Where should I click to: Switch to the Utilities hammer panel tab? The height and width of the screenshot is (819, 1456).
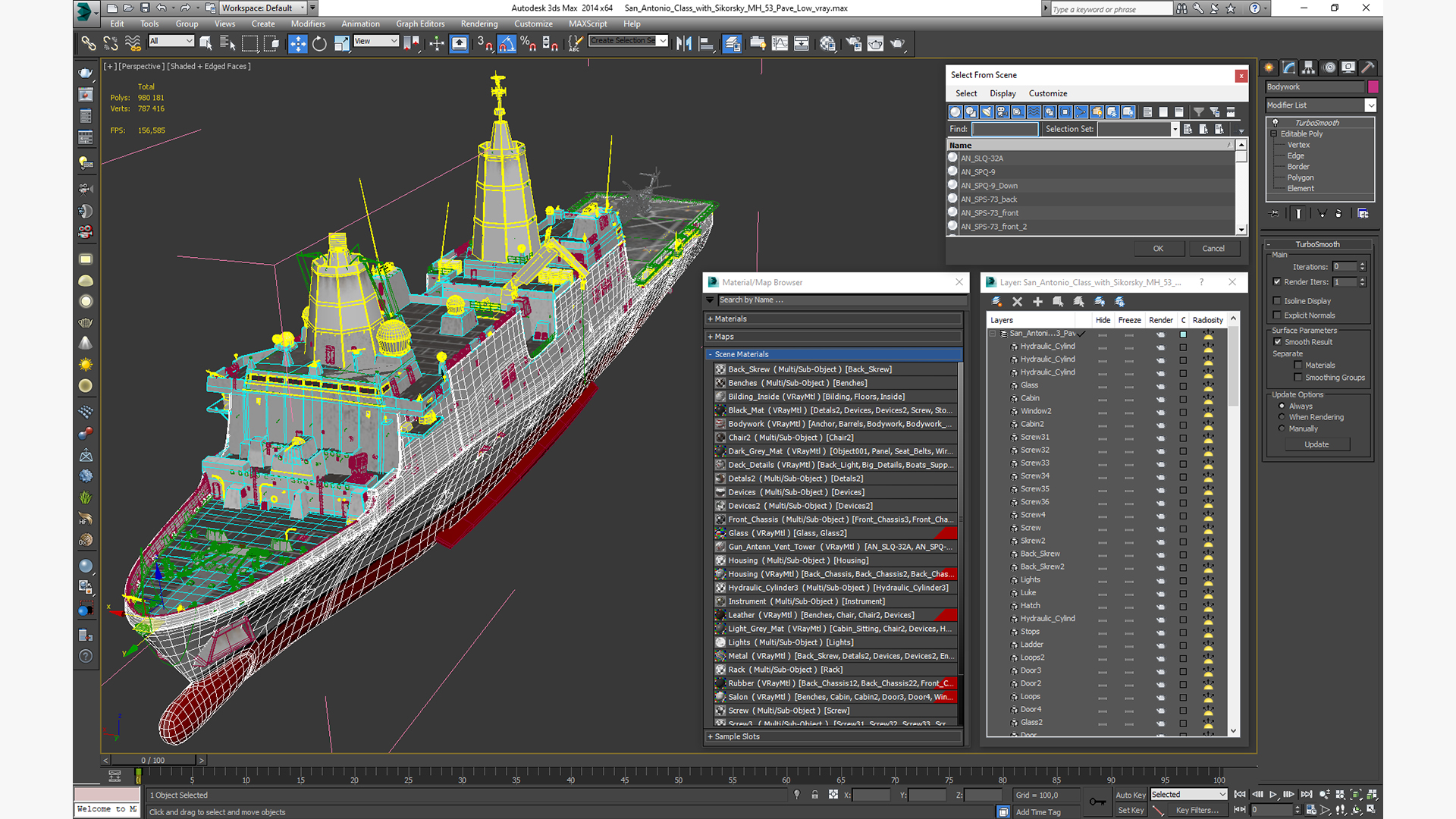point(1368,67)
